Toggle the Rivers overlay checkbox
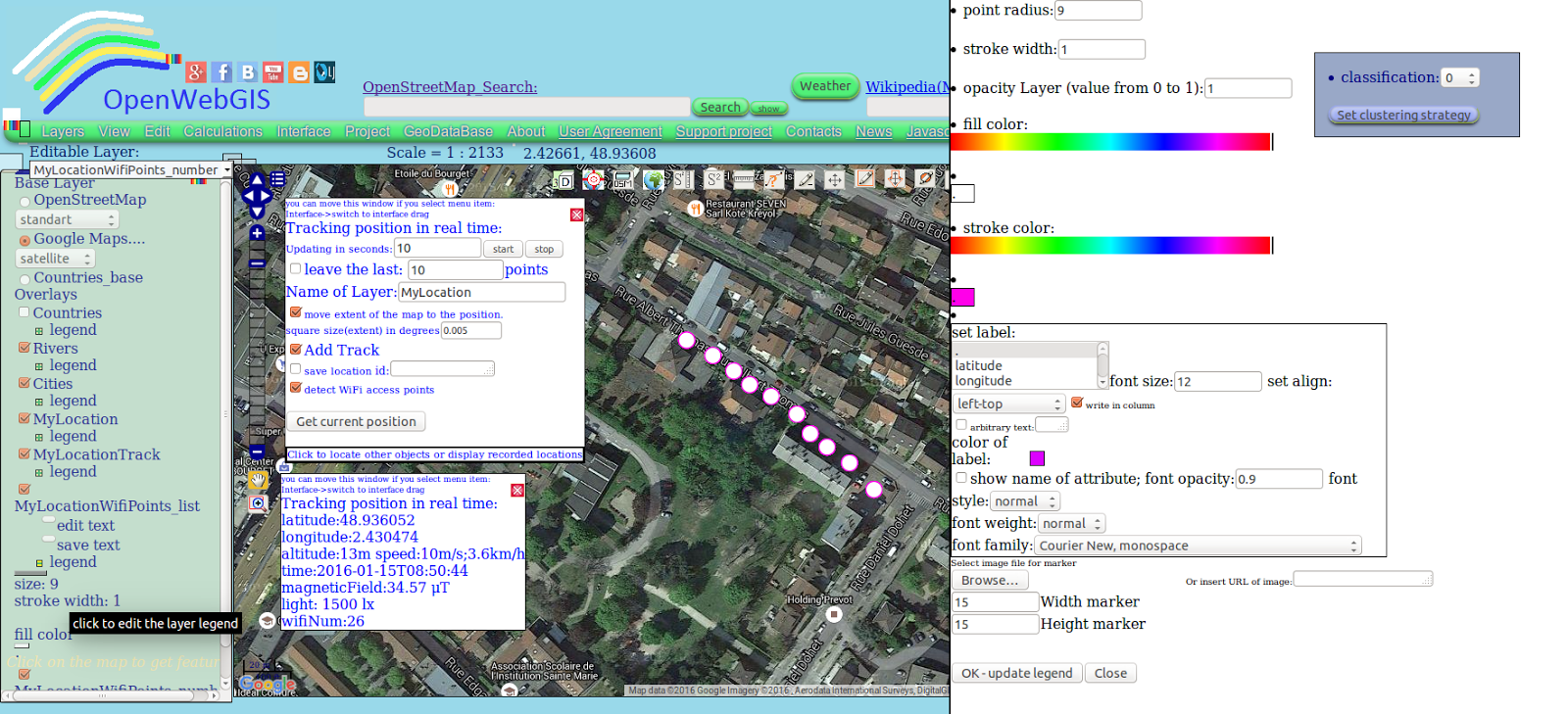 (x=24, y=348)
